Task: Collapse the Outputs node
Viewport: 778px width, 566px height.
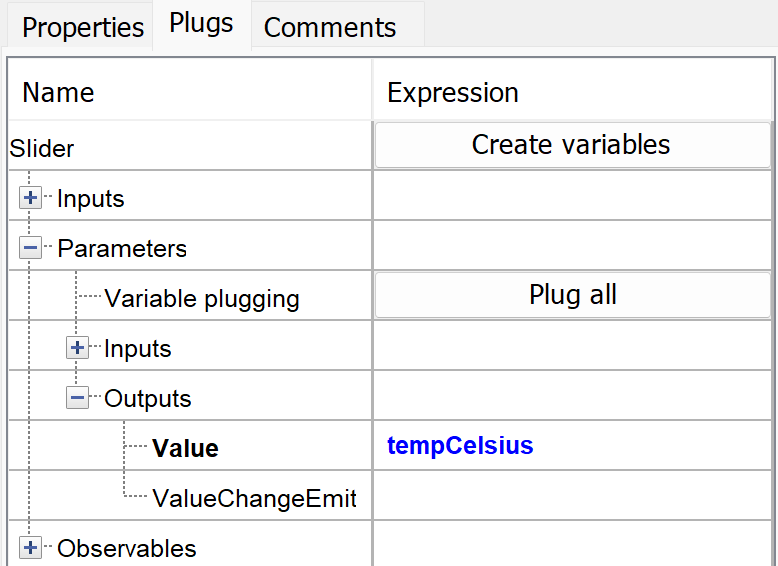Action: [78, 398]
